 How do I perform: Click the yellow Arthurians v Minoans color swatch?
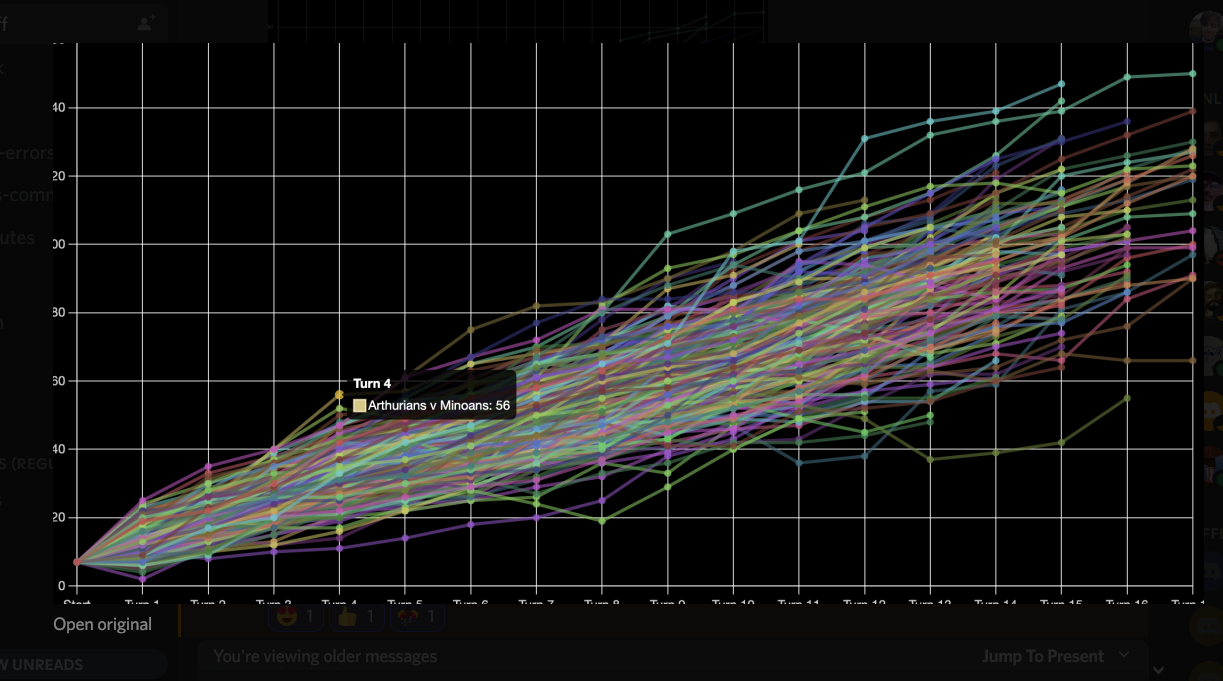359,405
